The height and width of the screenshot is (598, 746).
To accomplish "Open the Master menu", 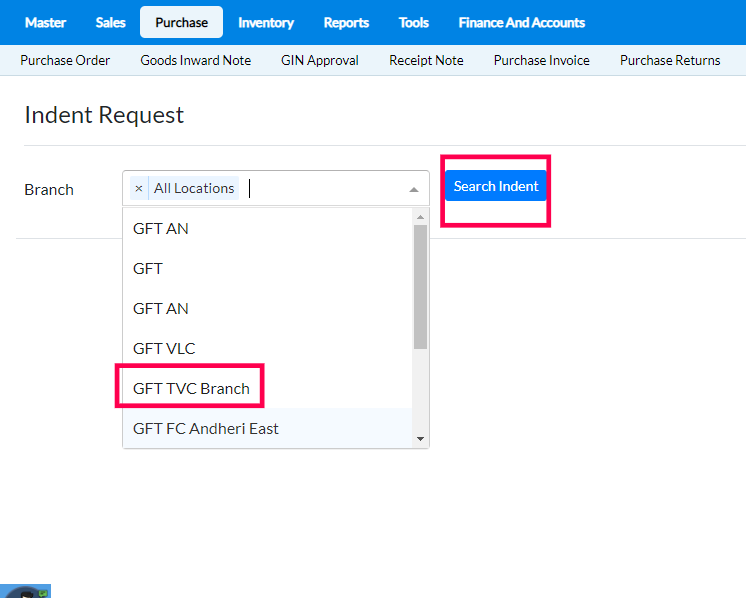I will click(x=45, y=22).
